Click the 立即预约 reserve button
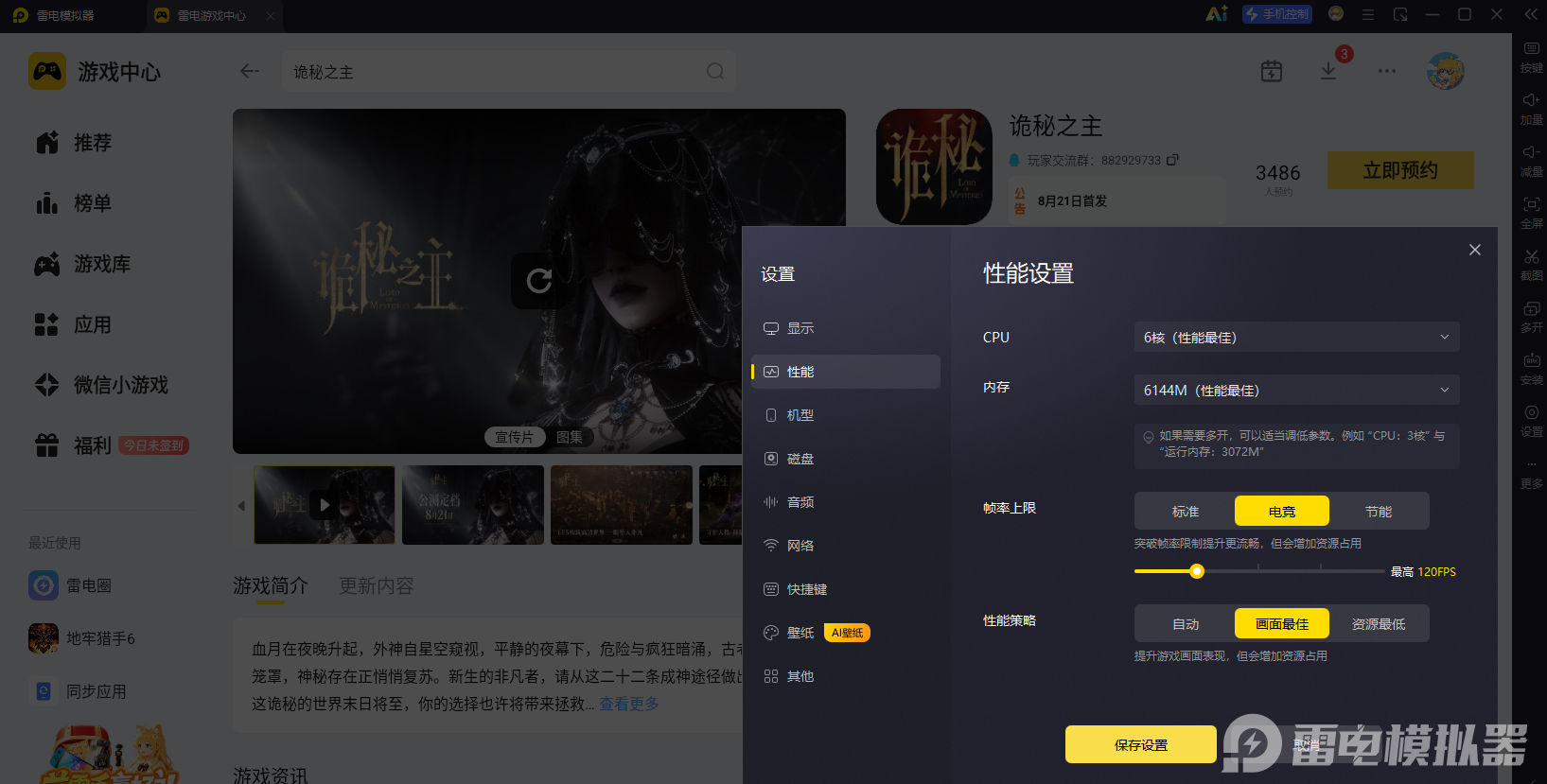1547x784 pixels. click(x=1400, y=170)
